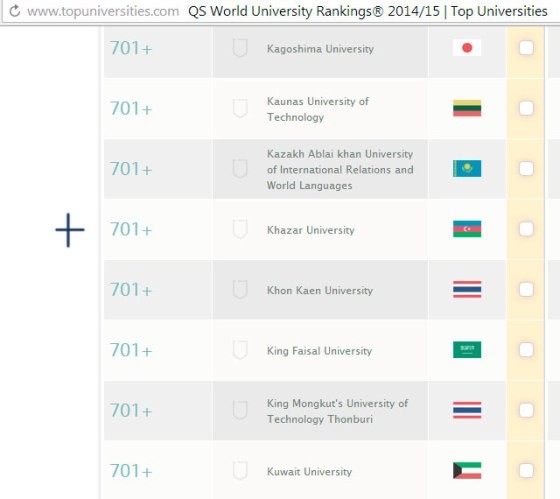Image resolution: width=560 pixels, height=499 pixels.
Task: Click the shield icon for Khazar University
Action: pyautogui.click(x=240, y=229)
